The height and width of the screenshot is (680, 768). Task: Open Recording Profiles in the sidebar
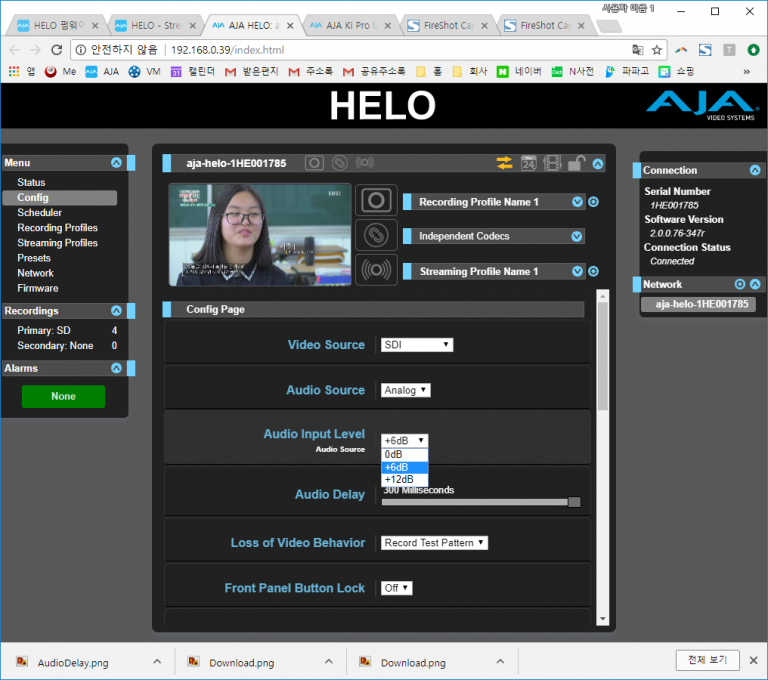click(57, 228)
